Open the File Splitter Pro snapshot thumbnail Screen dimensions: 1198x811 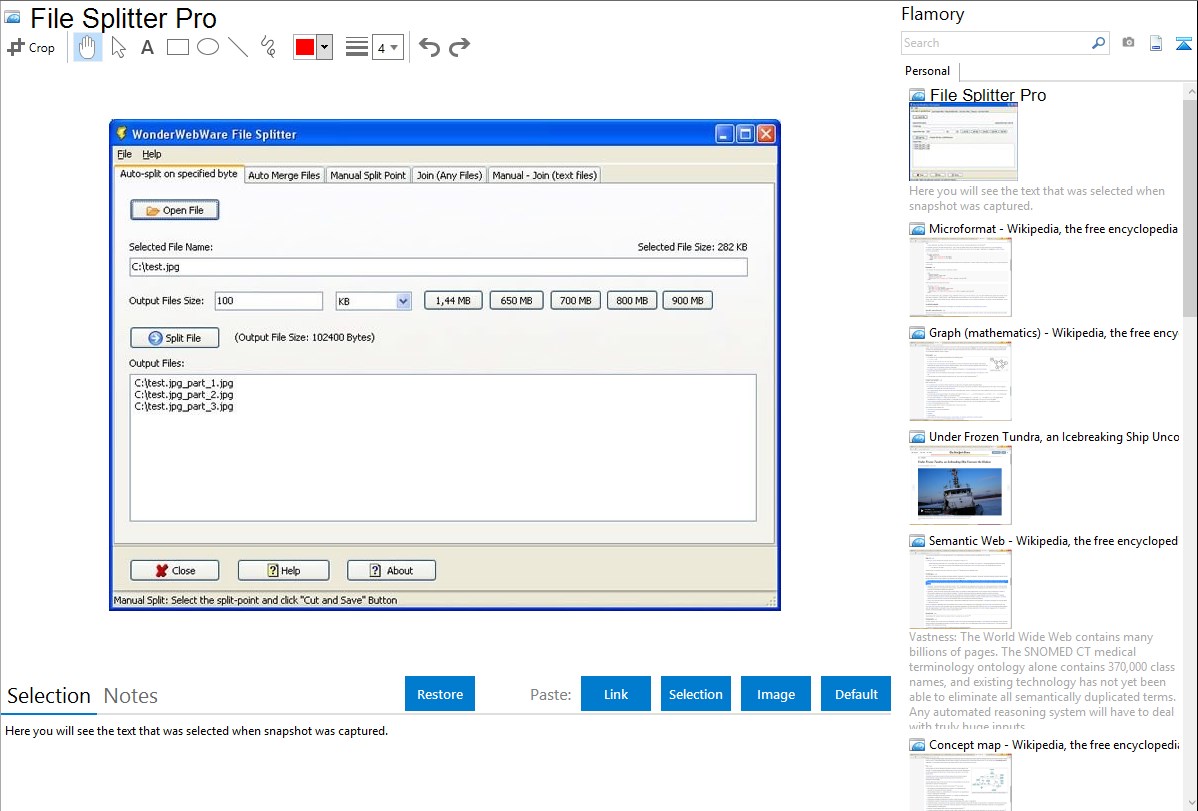pos(963,142)
